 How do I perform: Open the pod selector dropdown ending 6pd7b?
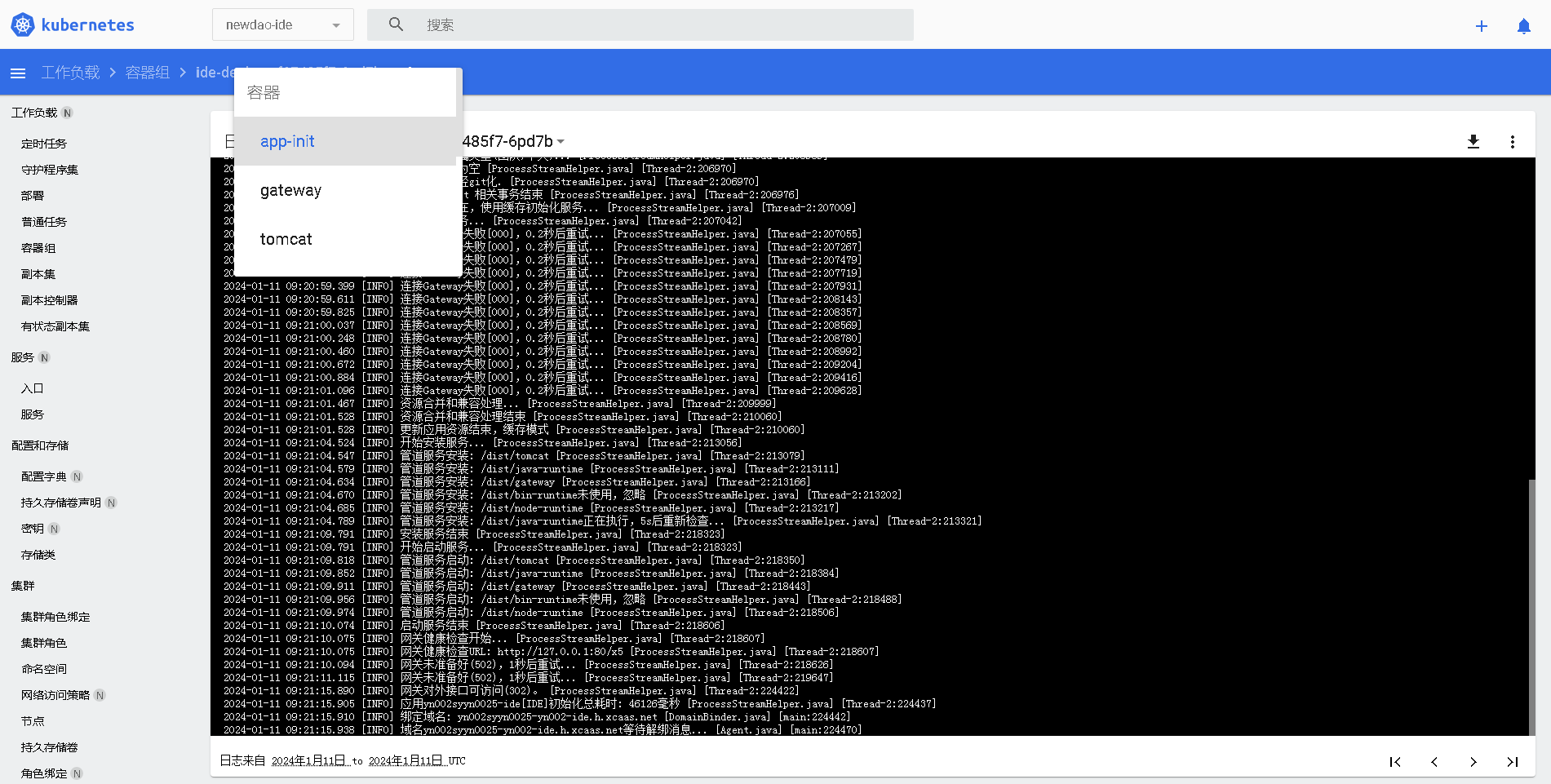coord(514,141)
